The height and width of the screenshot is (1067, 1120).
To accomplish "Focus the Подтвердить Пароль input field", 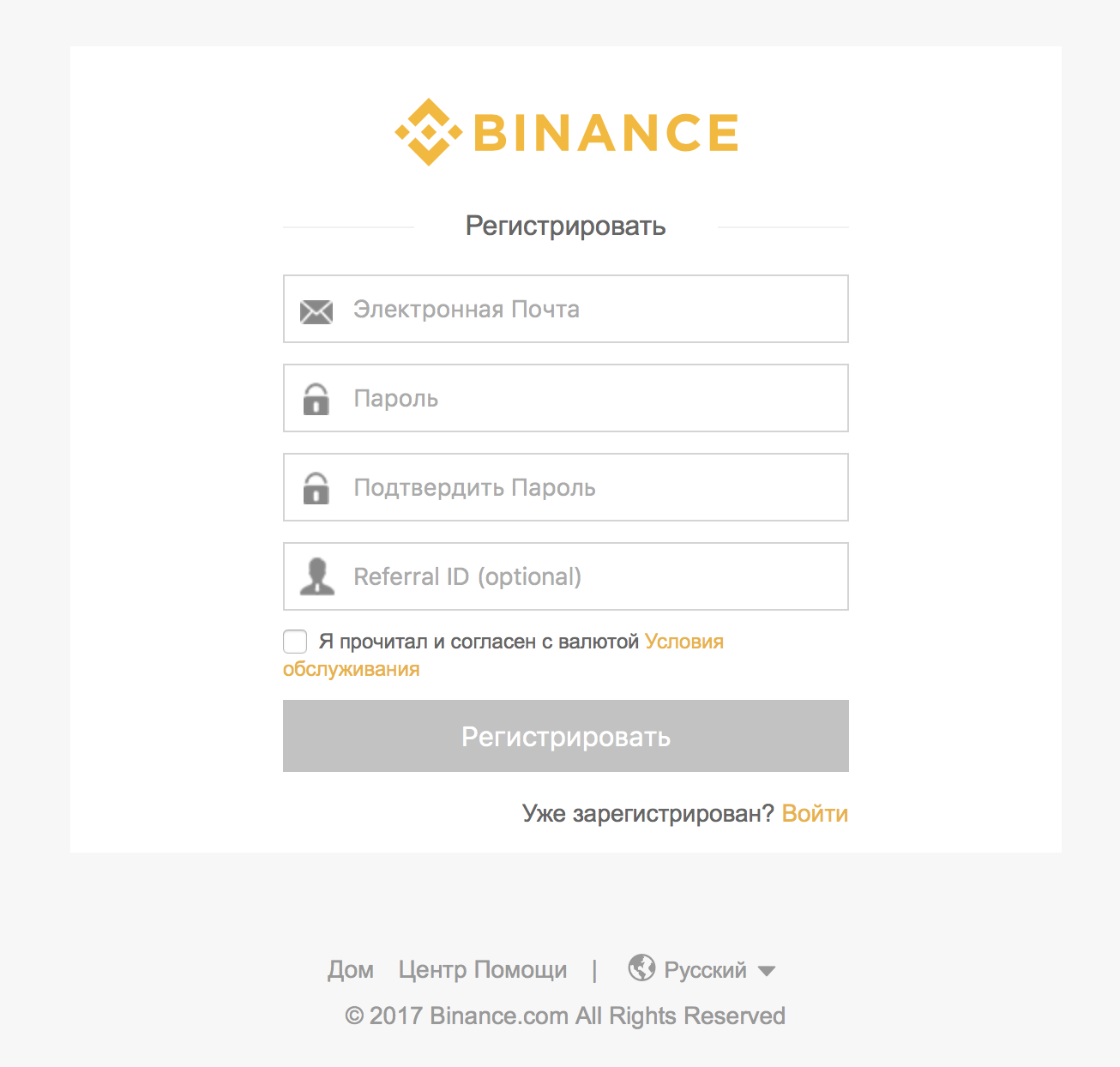I will (x=592, y=487).
